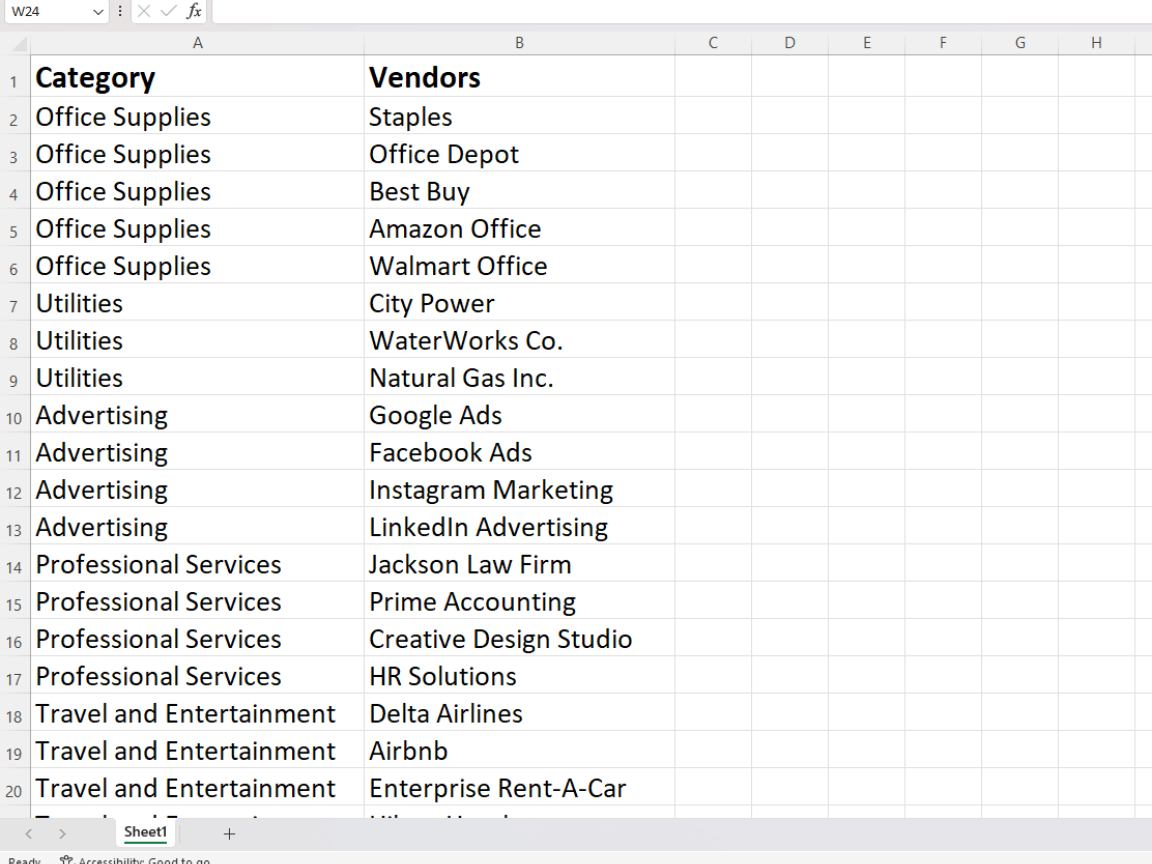1152x864 pixels.
Task: Select column H header
Action: (x=1096, y=43)
